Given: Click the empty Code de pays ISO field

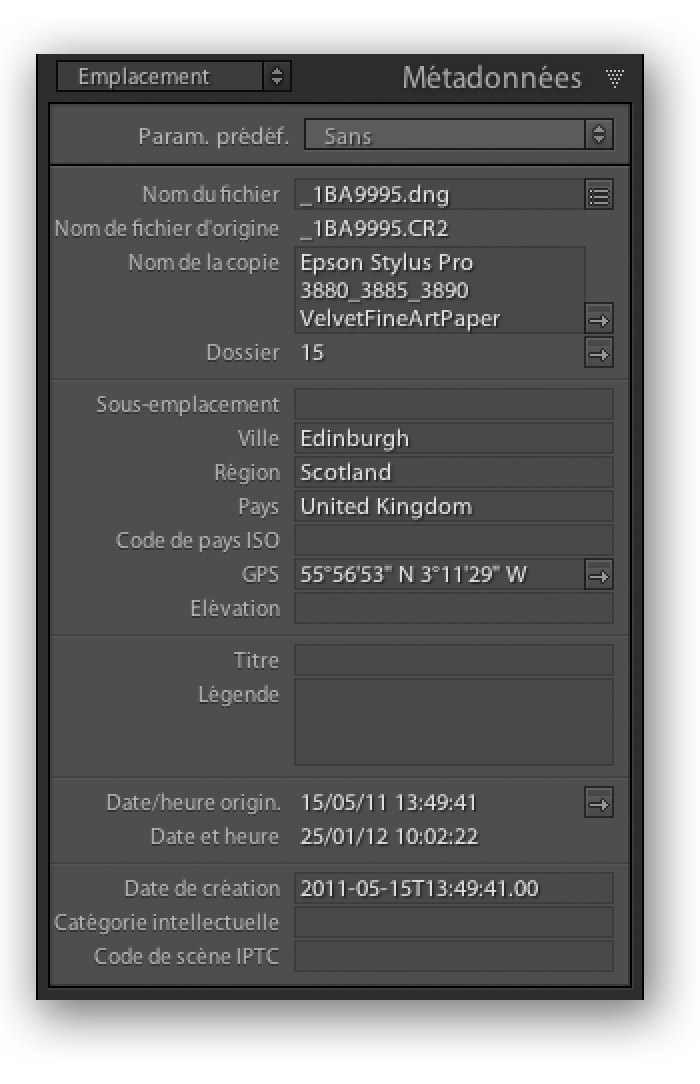Looking at the screenshot, I should (454, 540).
